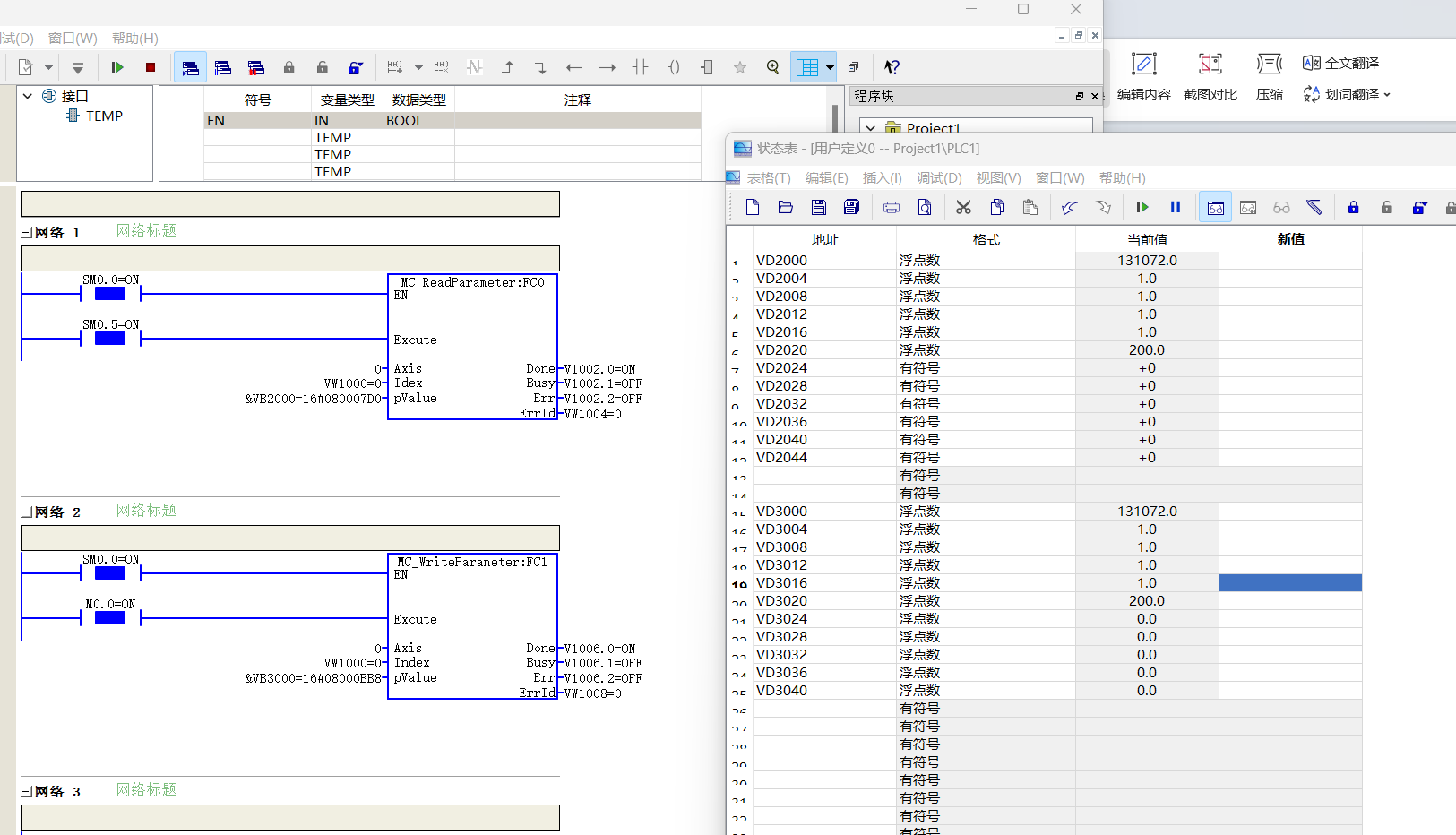Click the MC_WriteParameter:FC1 block title
The height and width of the screenshot is (835, 1456).
click(472, 562)
